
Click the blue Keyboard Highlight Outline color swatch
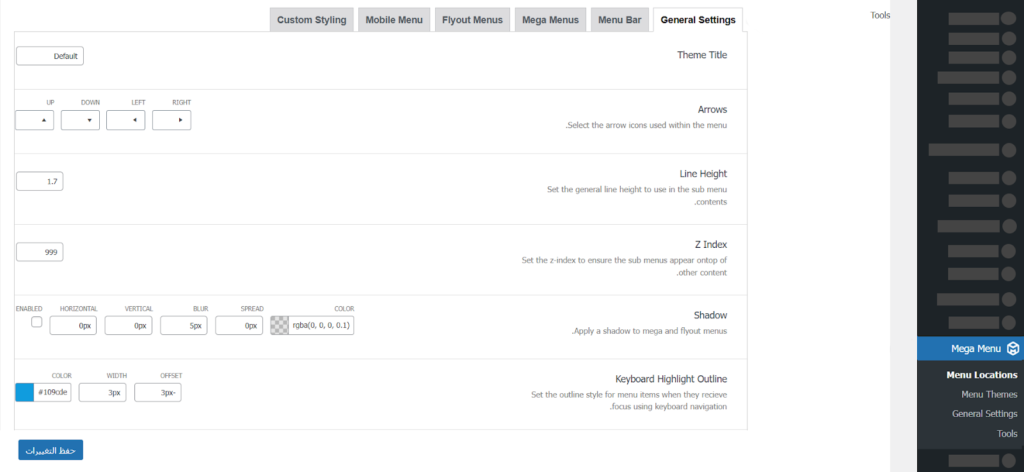[x=25, y=392]
